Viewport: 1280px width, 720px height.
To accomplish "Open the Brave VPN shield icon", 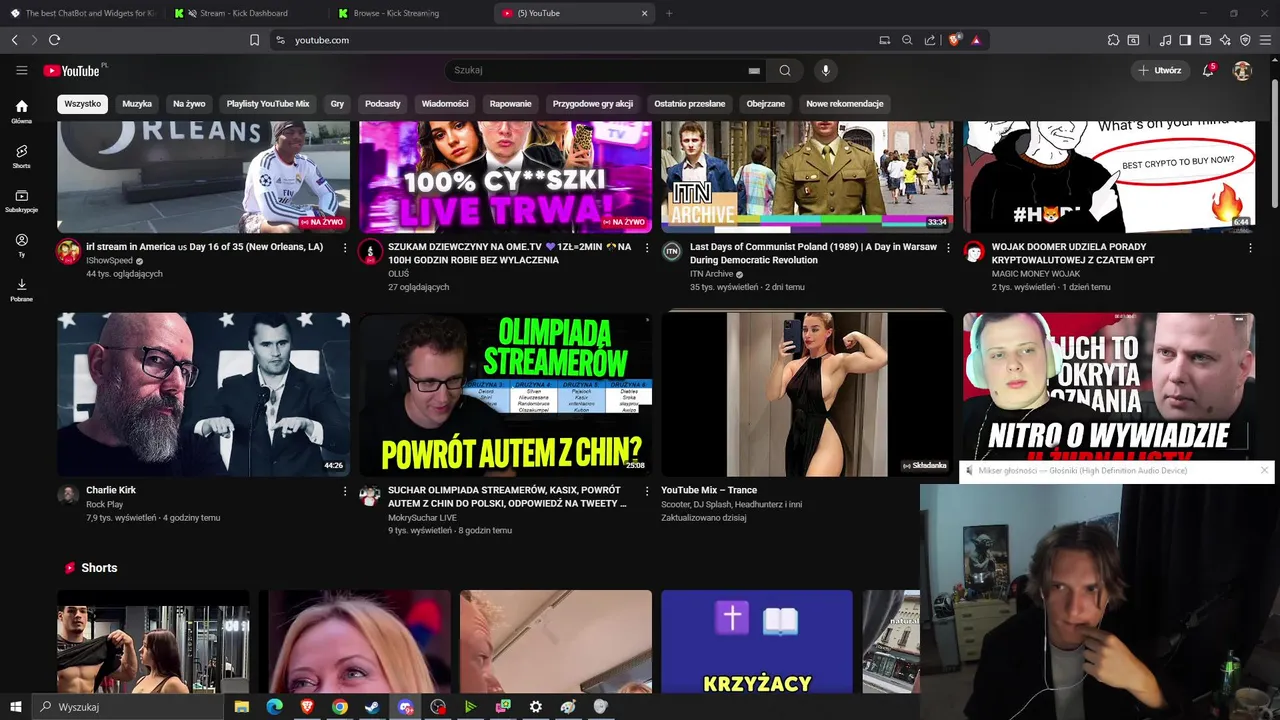I will 1245,40.
